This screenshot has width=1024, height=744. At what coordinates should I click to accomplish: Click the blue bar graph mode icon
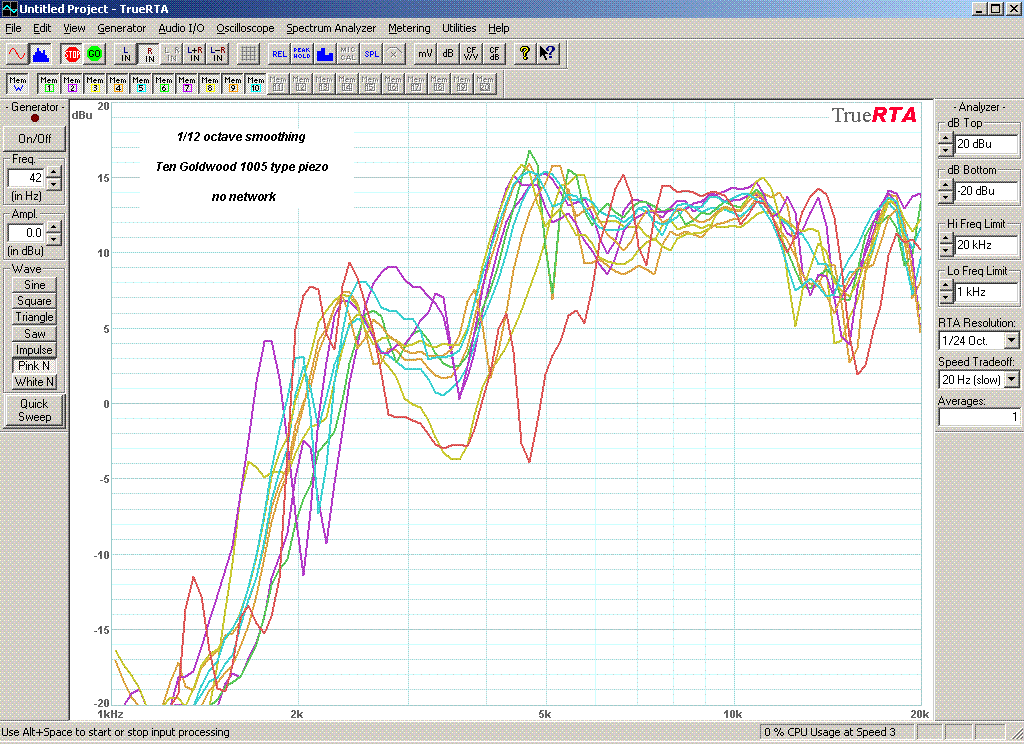tap(325, 54)
